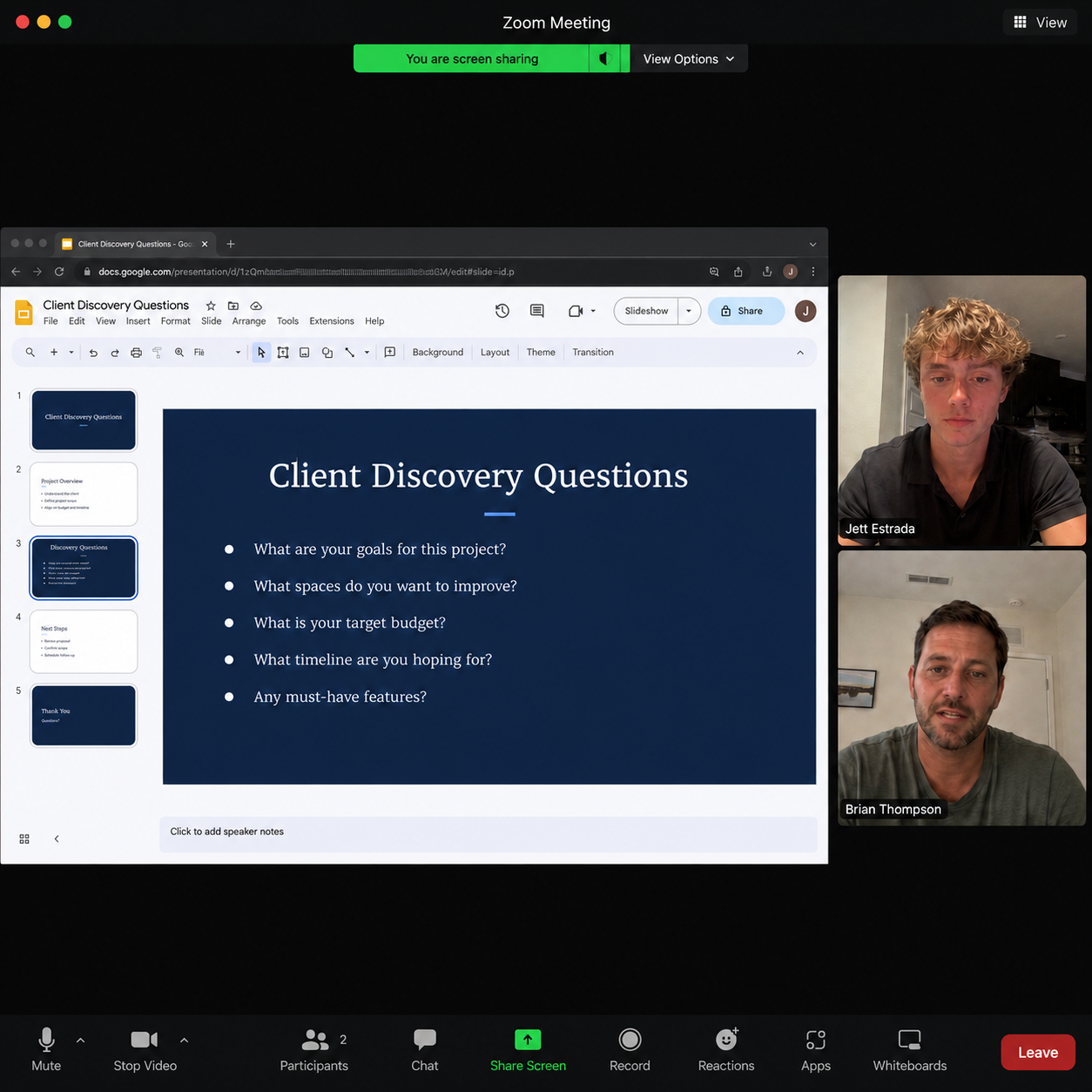Open version history clock icon

(x=502, y=311)
